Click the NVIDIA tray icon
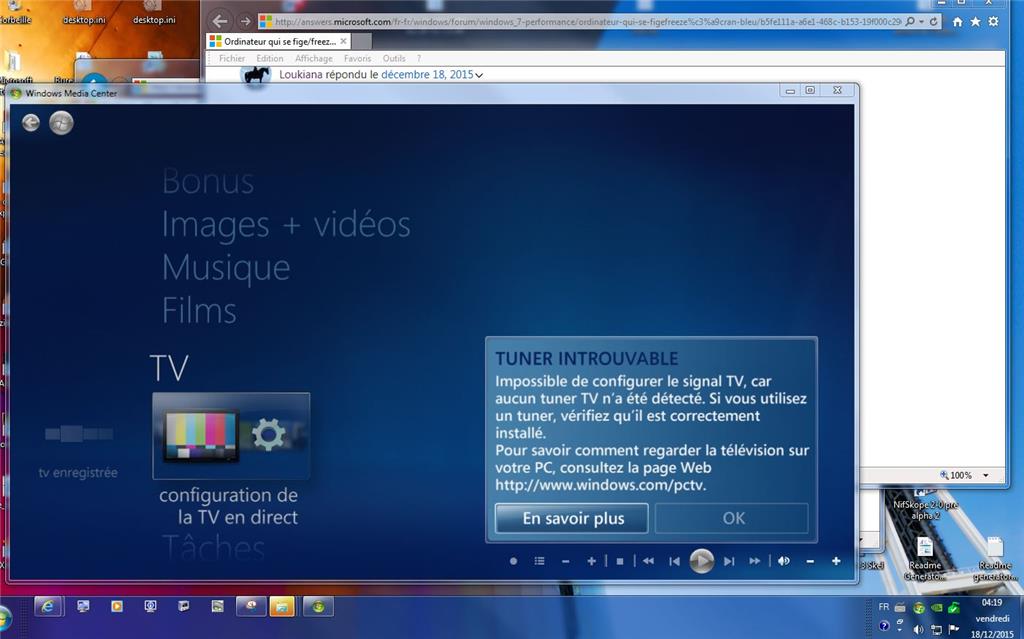The height and width of the screenshot is (639, 1024). pyautogui.click(x=936, y=608)
